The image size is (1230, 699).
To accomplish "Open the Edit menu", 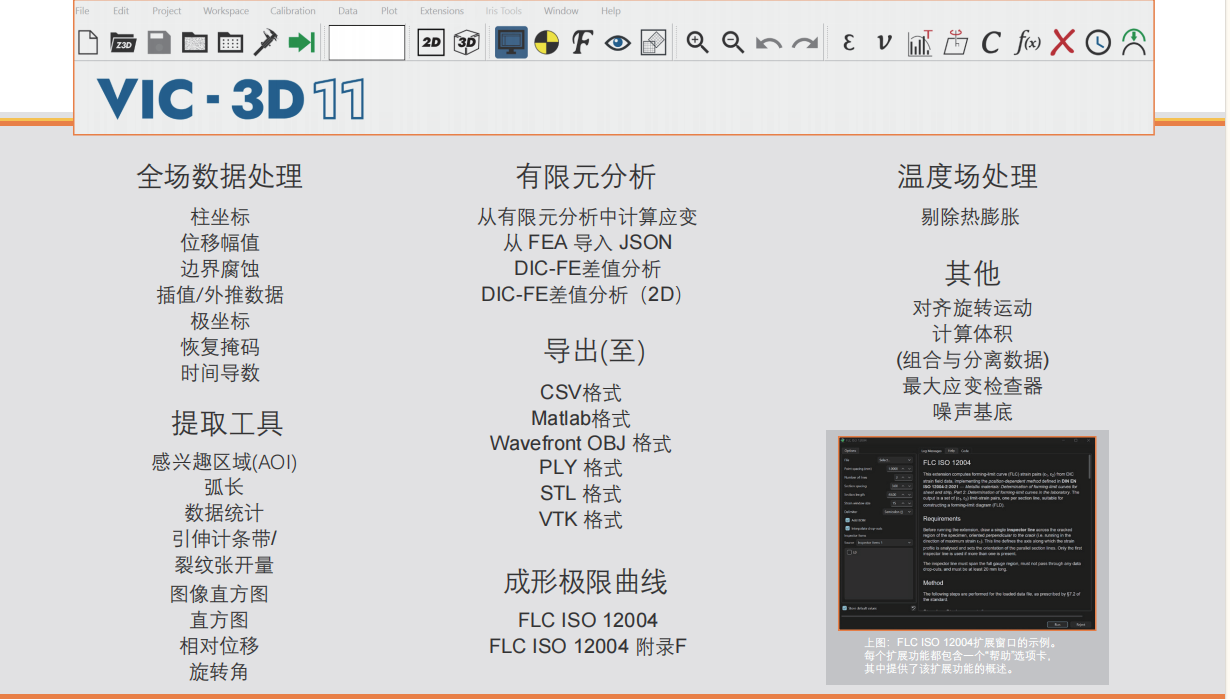I will 121,11.
